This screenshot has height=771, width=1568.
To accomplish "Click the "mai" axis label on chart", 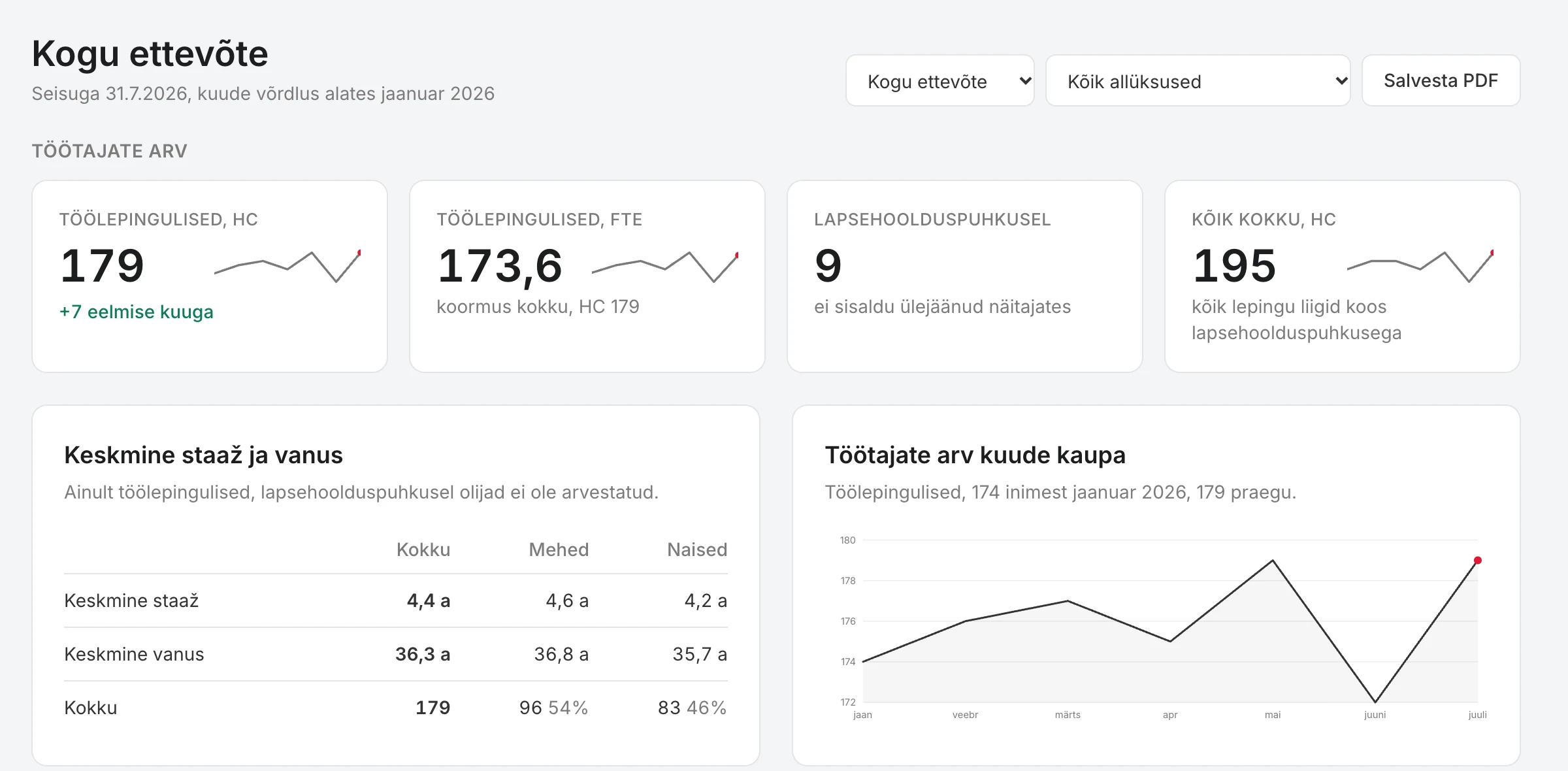I will point(1273,715).
